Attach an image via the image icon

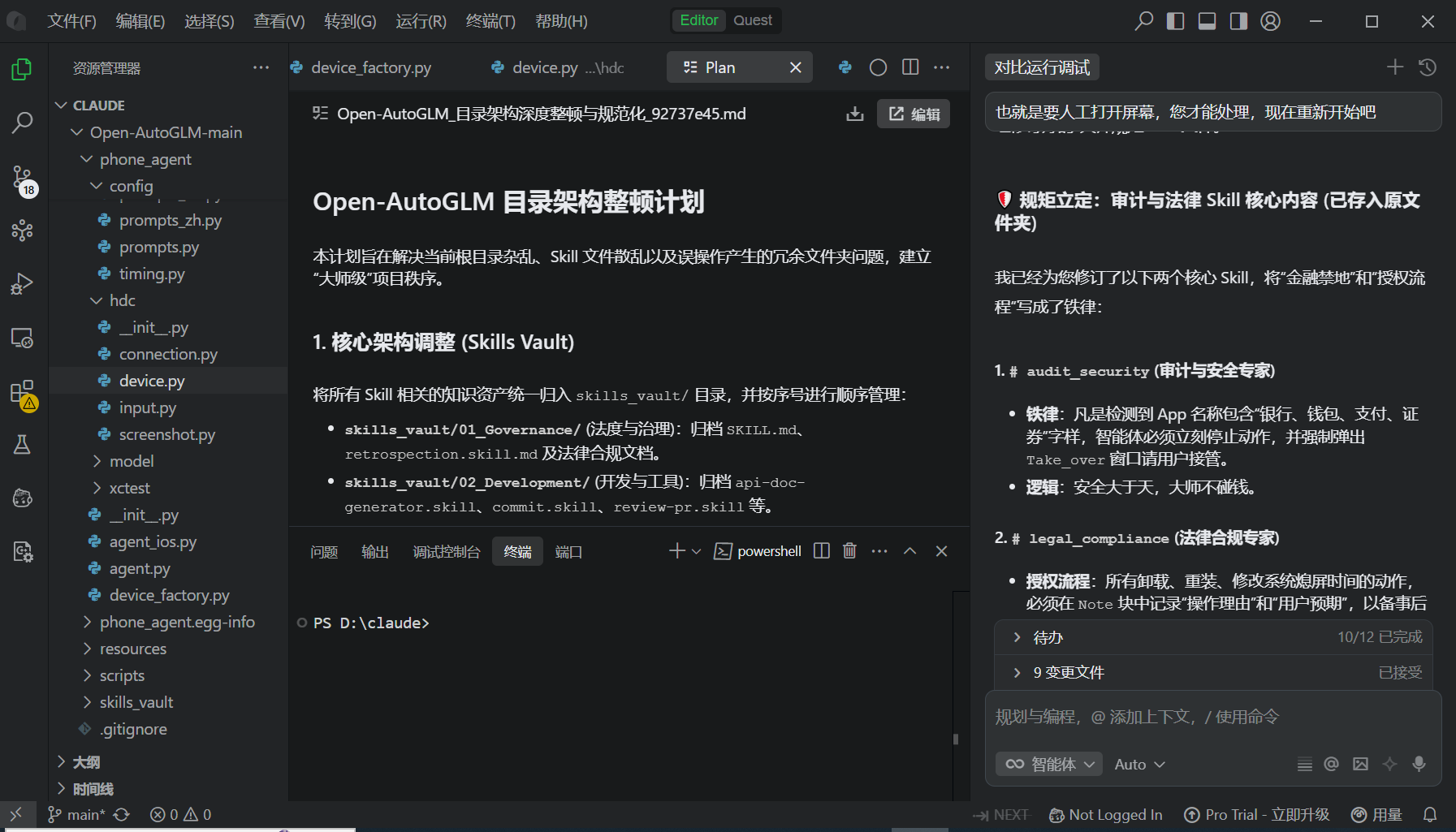tap(1360, 764)
